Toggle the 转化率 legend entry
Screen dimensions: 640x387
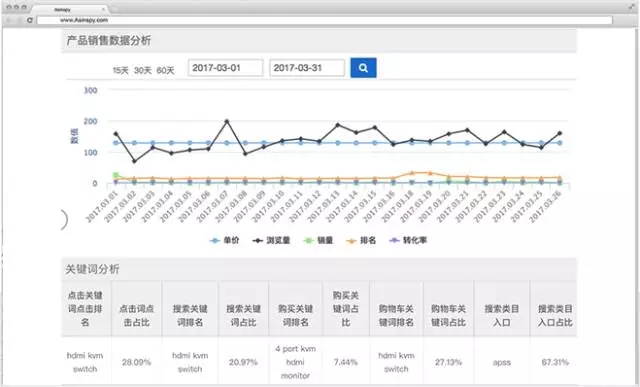click(x=408, y=240)
